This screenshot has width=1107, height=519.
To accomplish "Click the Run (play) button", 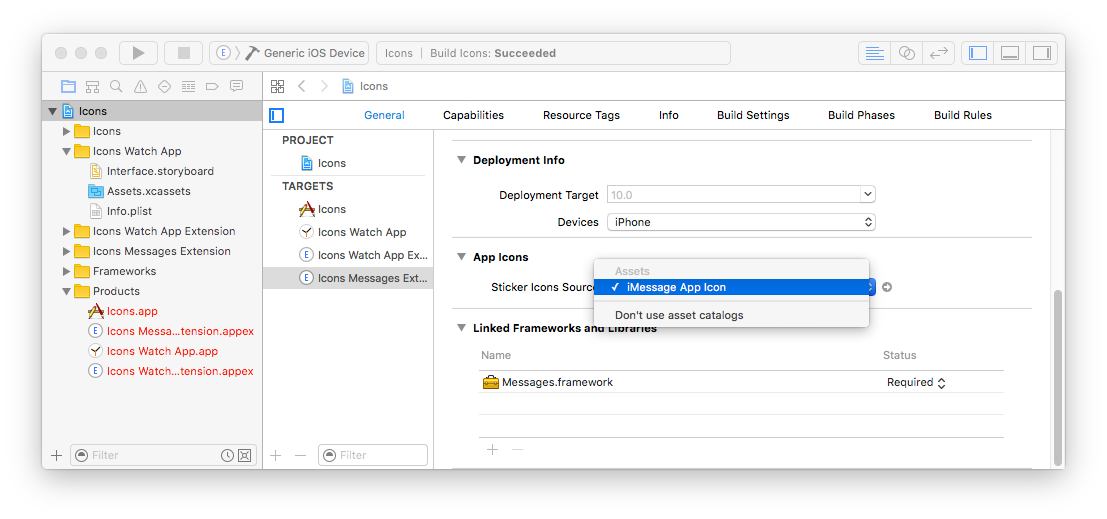I will click(x=138, y=53).
